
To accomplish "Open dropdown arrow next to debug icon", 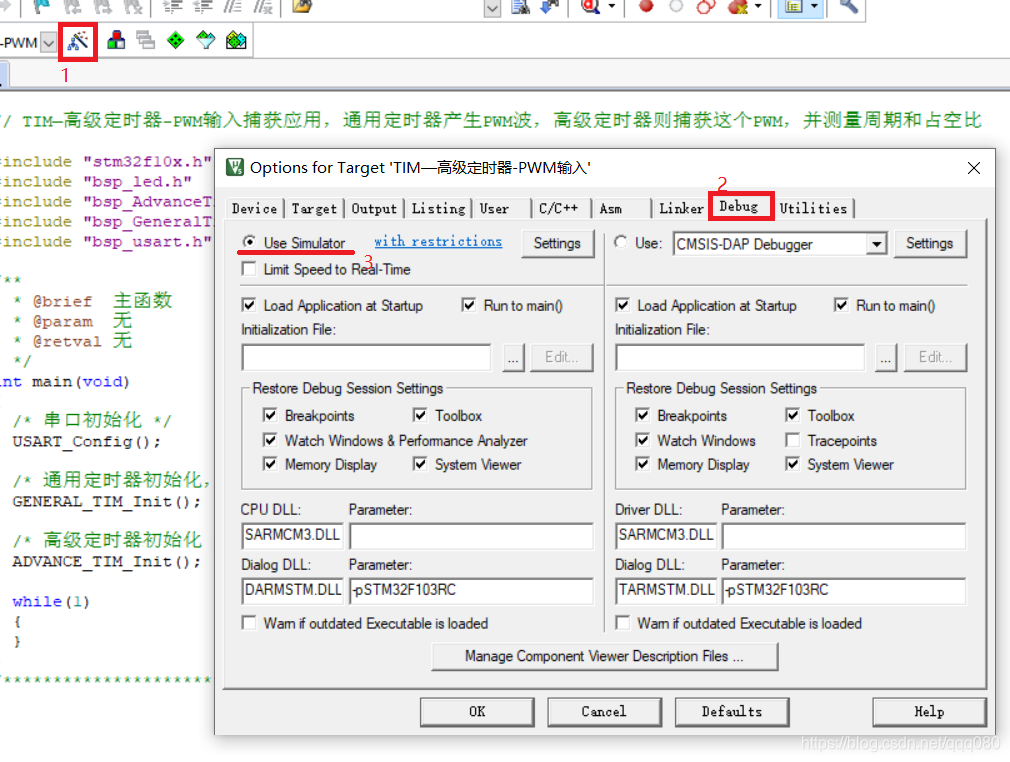I will click(611, 6).
